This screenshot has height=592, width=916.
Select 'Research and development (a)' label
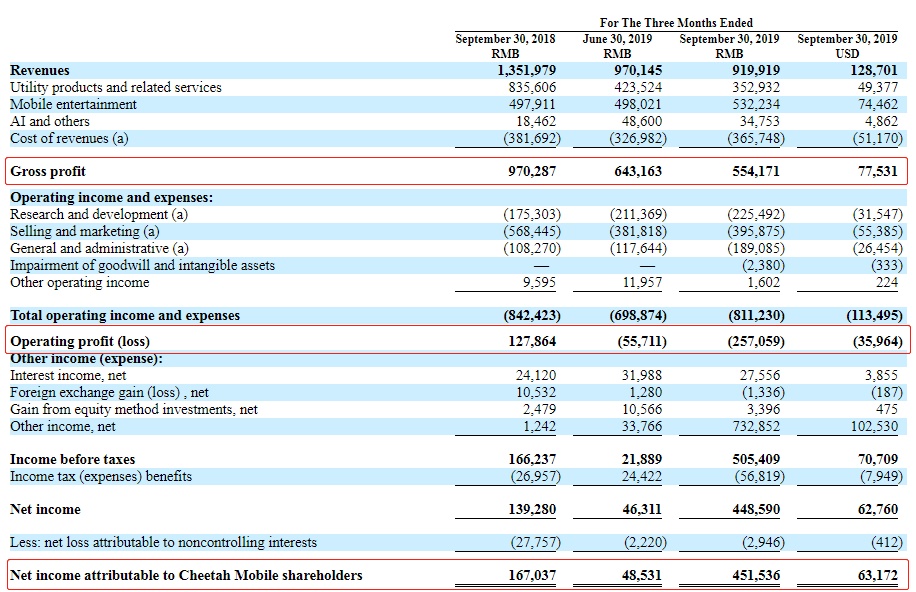pyautogui.click(x=99, y=214)
